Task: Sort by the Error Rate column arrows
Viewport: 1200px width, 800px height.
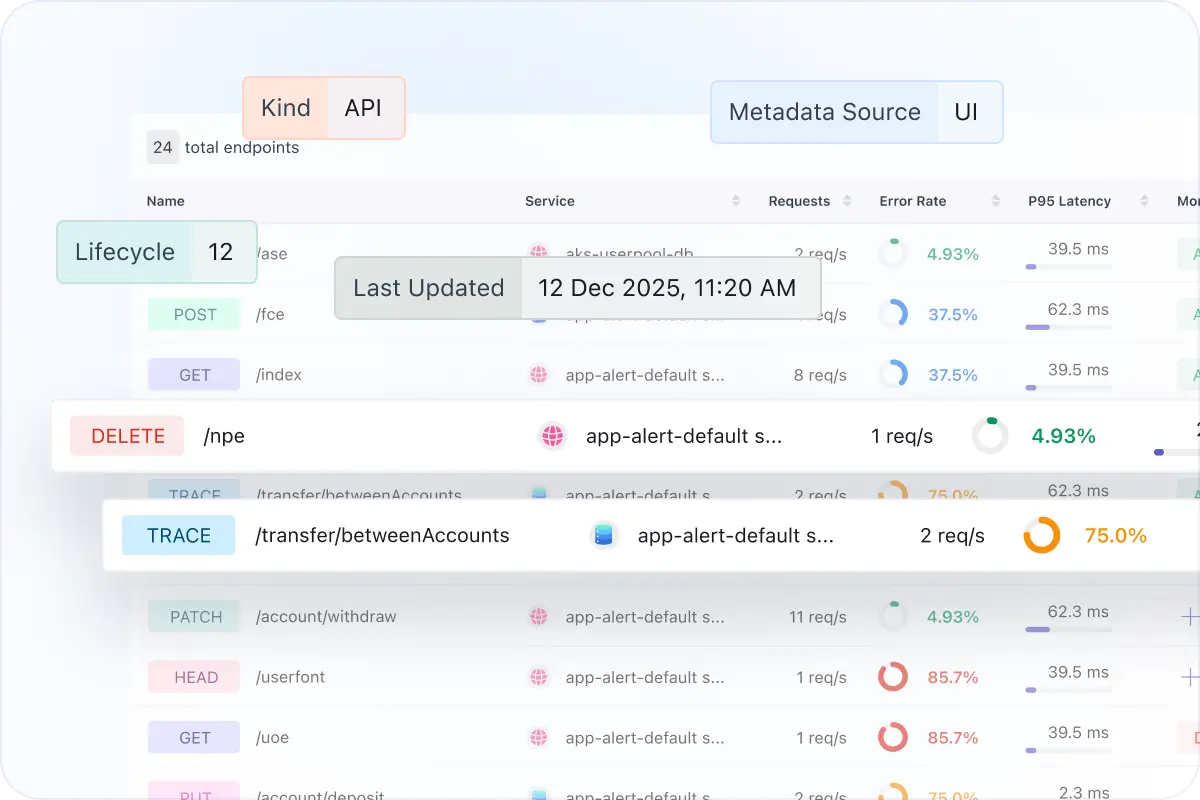Action: click(x=995, y=201)
